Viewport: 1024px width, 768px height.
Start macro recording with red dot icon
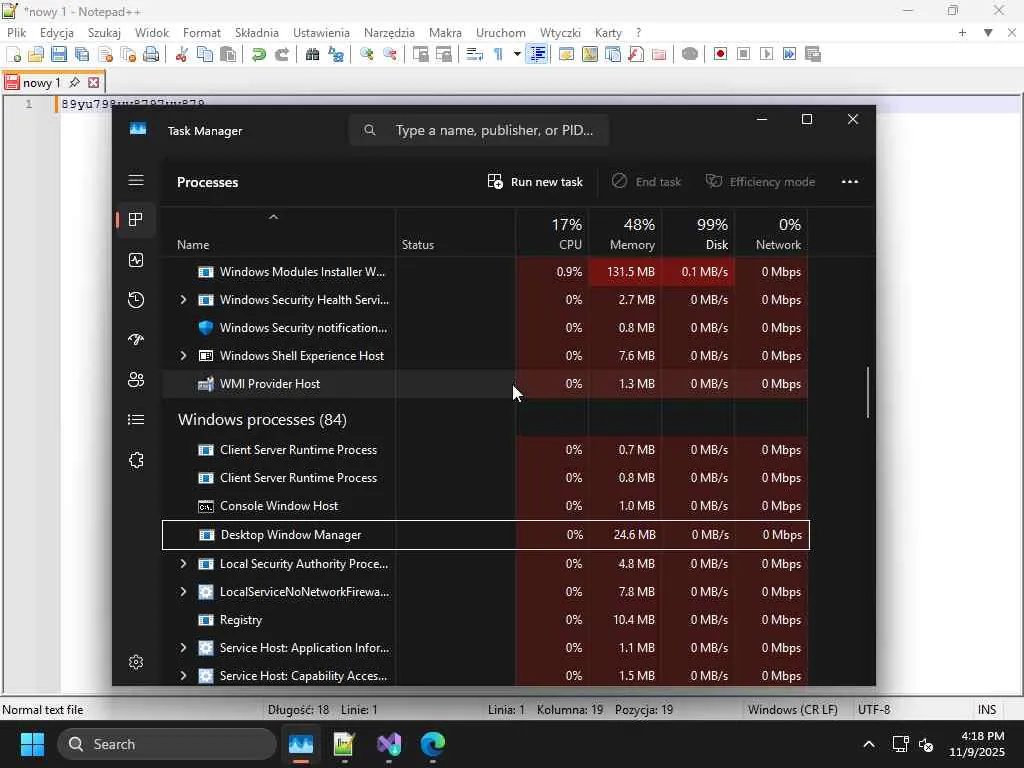[720, 54]
